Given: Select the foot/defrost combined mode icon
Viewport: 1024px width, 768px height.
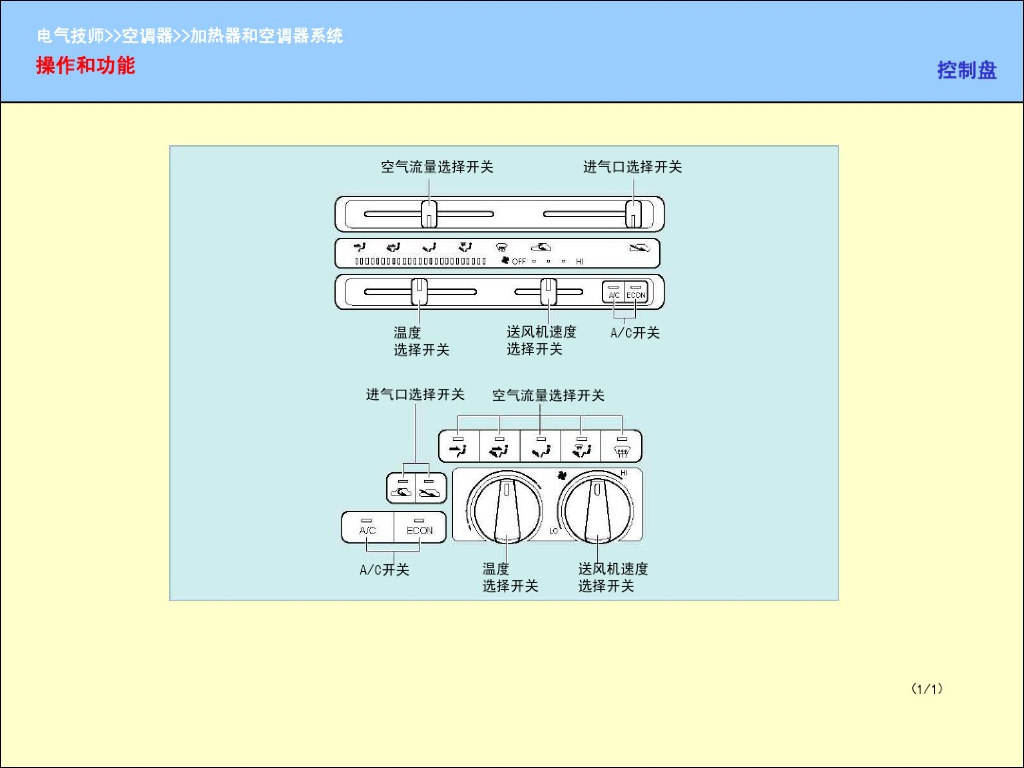Looking at the screenshot, I should tap(583, 447).
